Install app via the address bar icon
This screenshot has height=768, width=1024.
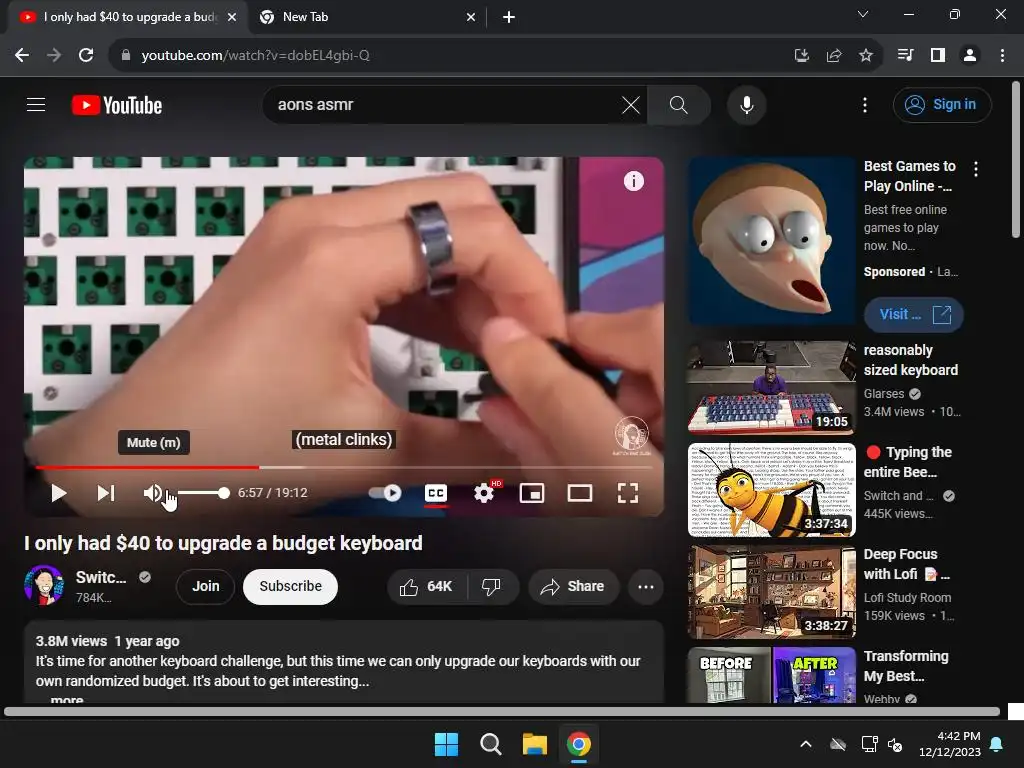(801, 56)
